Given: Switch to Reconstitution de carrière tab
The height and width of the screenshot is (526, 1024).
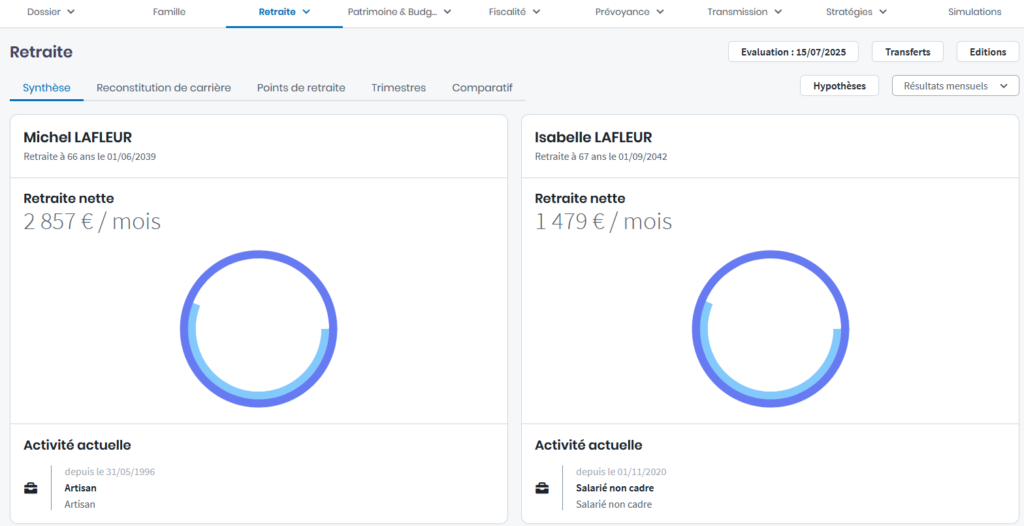Looking at the screenshot, I should pos(163,88).
